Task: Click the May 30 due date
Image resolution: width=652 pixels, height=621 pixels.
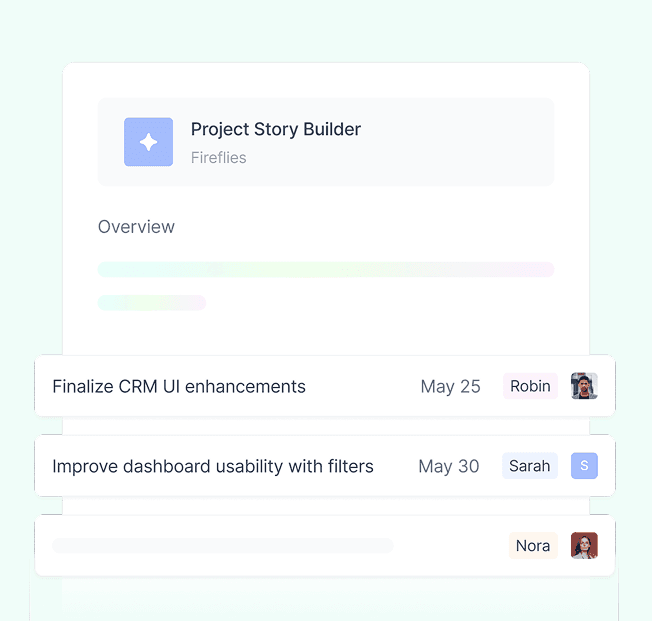Action: (x=449, y=466)
